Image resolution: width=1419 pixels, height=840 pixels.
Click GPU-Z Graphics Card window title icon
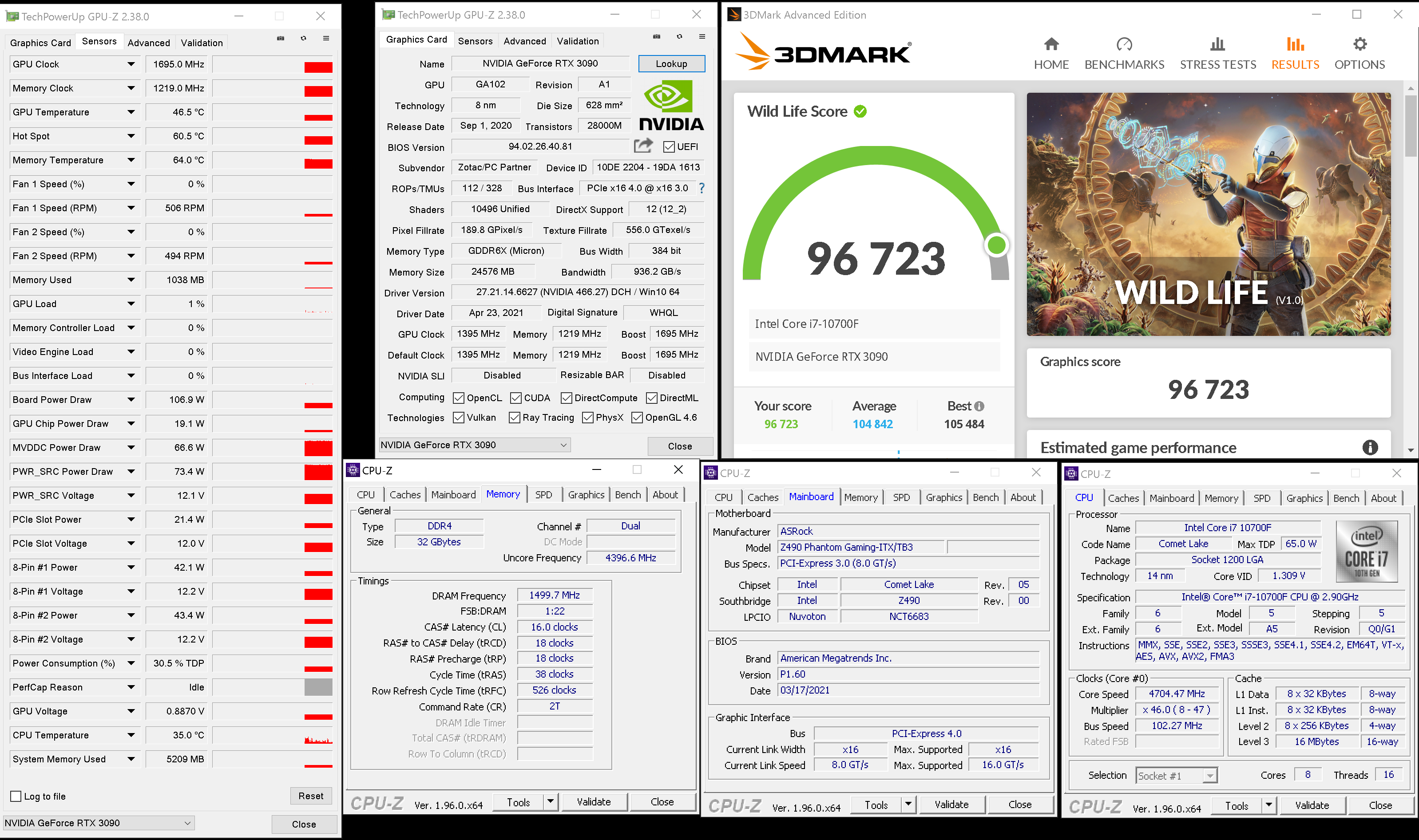(x=388, y=15)
